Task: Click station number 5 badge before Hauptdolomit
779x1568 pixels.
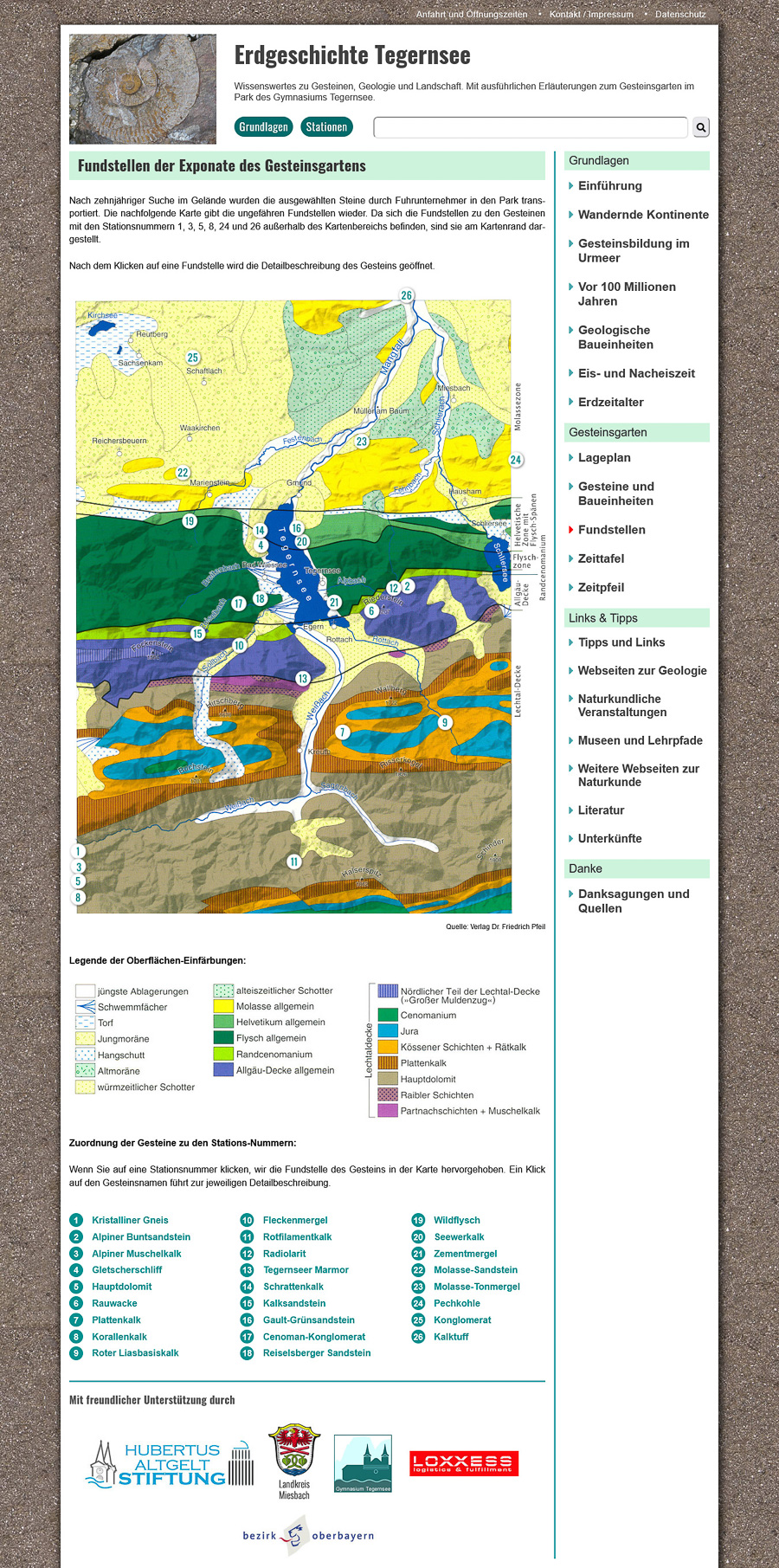Action: [x=76, y=1287]
